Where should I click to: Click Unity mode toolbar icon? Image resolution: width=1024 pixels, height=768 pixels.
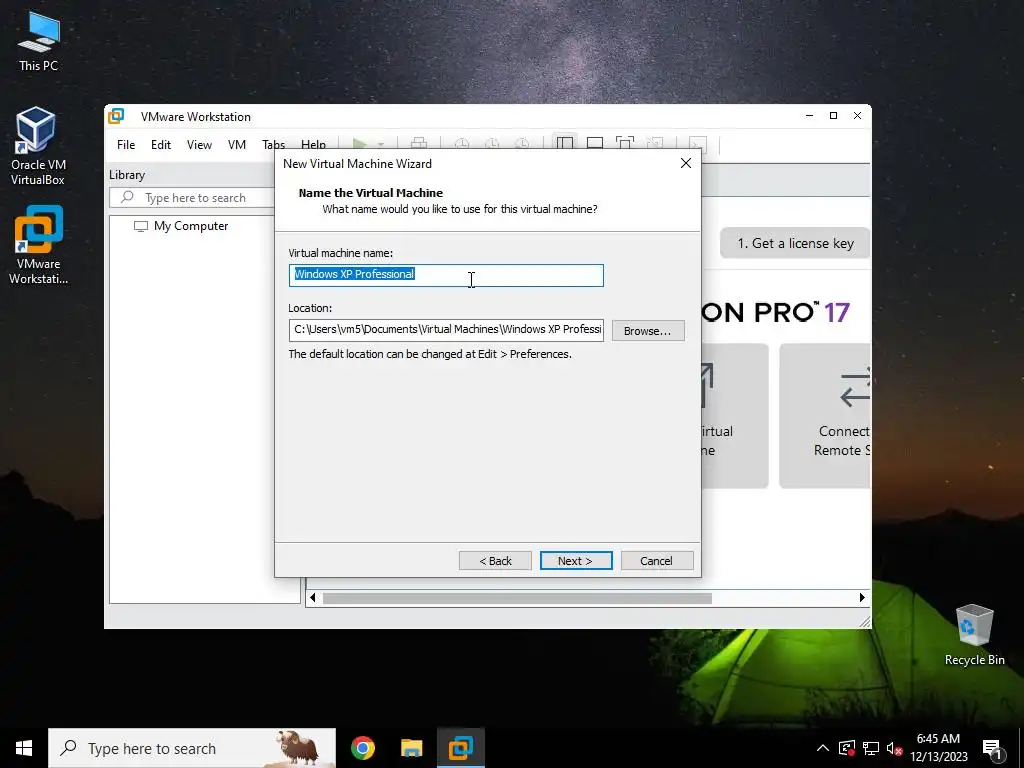pyautogui.click(x=655, y=144)
